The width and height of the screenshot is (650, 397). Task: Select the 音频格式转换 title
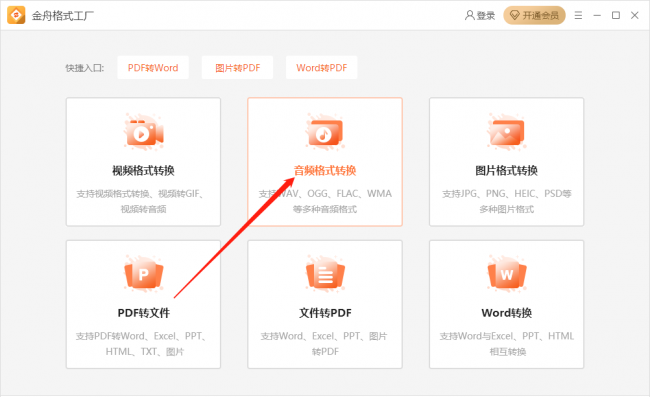click(x=325, y=170)
